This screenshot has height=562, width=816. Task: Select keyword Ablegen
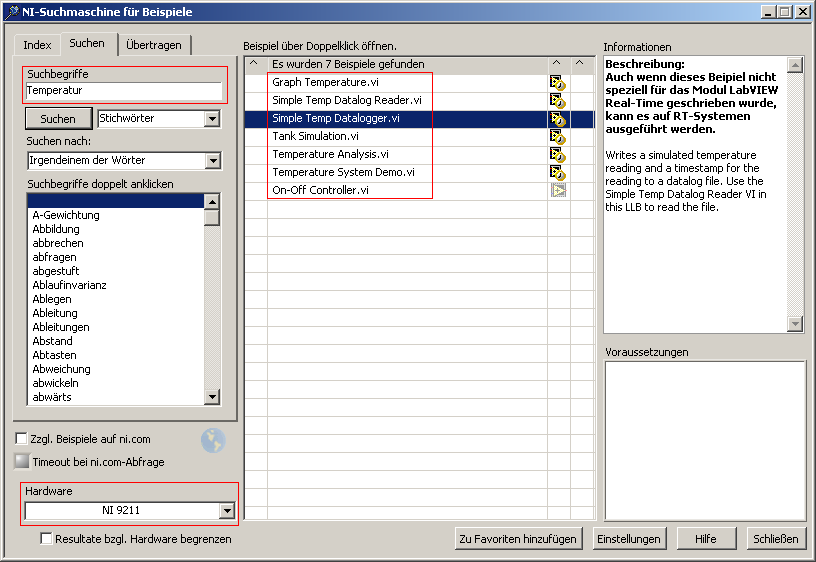52,299
